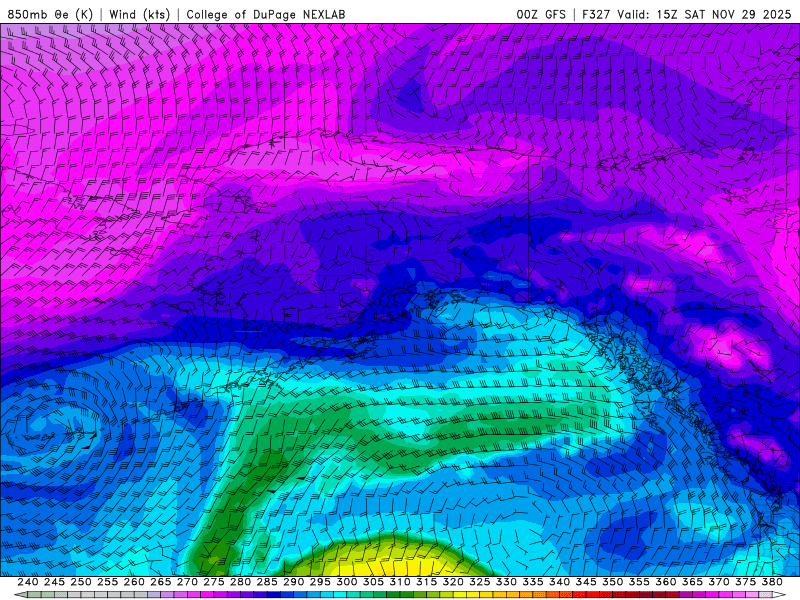The height and width of the screenshot is (600, 800).
Task: Select the 255 value on the scale
Action: pyautogui.click(x=107, y=582)
